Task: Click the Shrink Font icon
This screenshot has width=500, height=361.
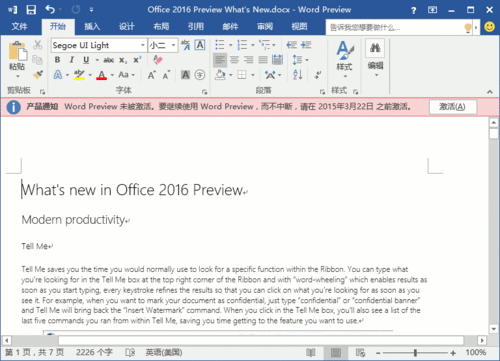Action: [x=166, y=75]
